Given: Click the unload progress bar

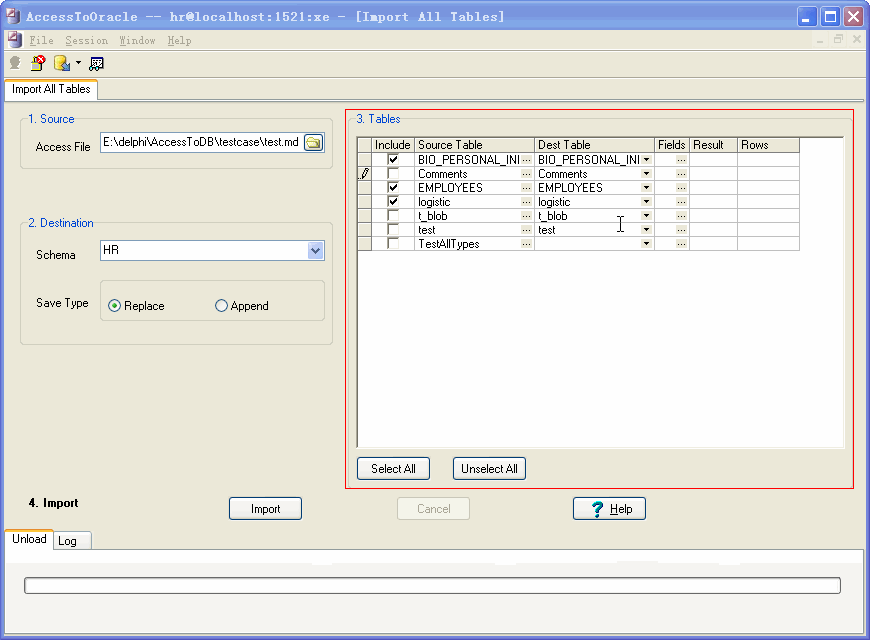Looking at the screenshot, I should click(x=432, y=586).
